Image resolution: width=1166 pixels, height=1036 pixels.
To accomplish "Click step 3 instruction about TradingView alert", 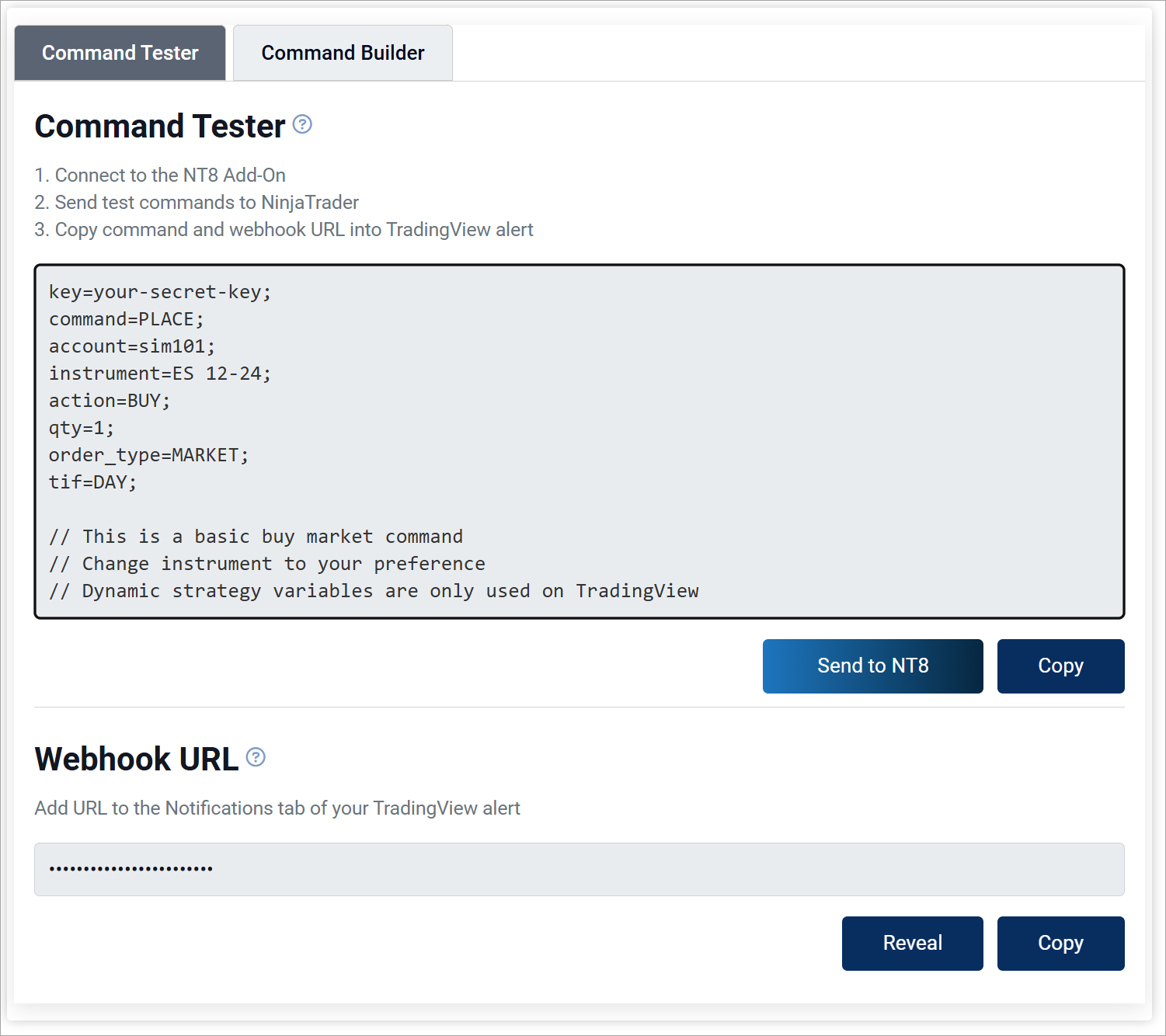I will 284,229.
